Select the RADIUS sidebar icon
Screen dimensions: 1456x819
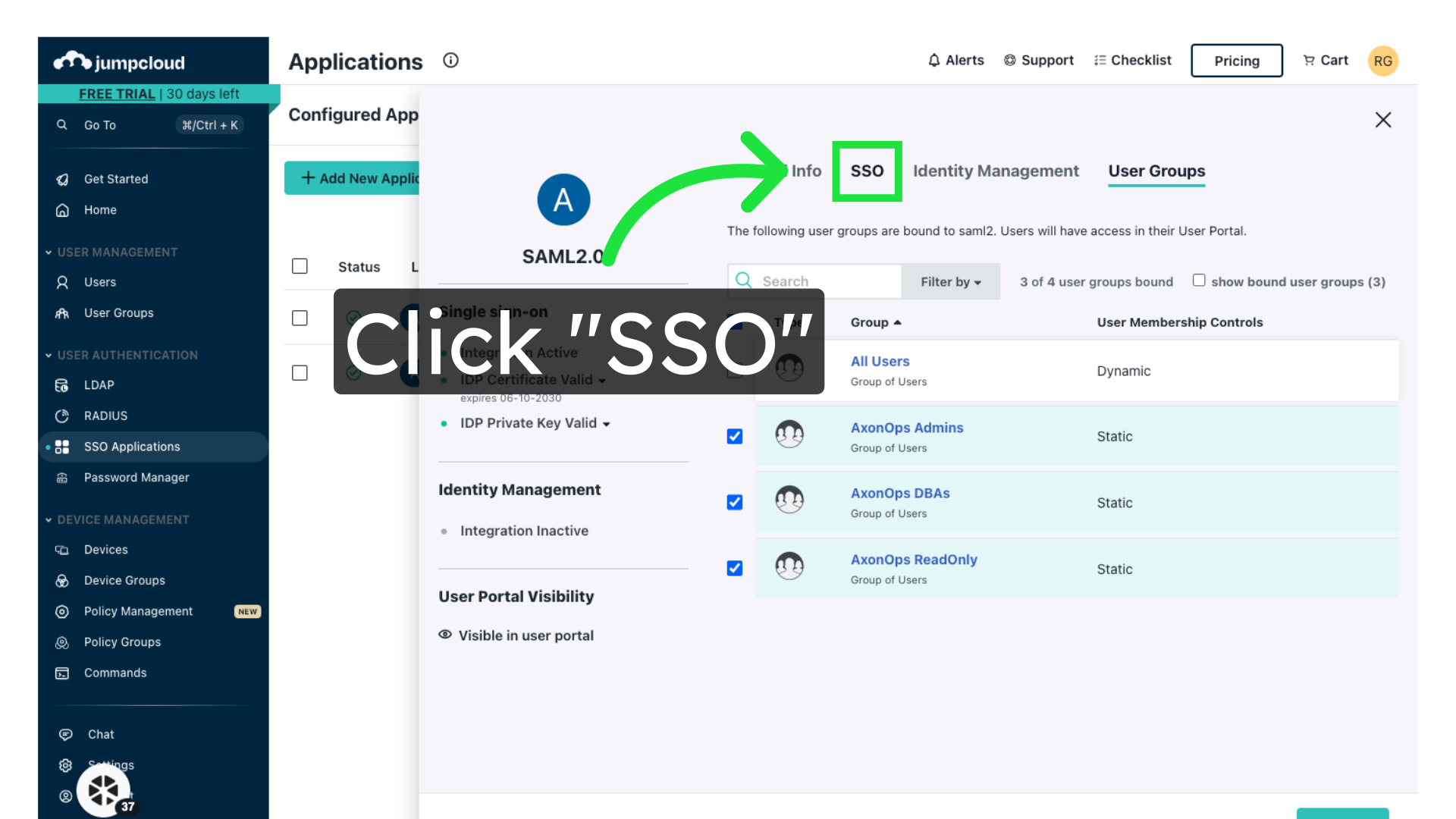pyautogui.click(x=62, y=416)
